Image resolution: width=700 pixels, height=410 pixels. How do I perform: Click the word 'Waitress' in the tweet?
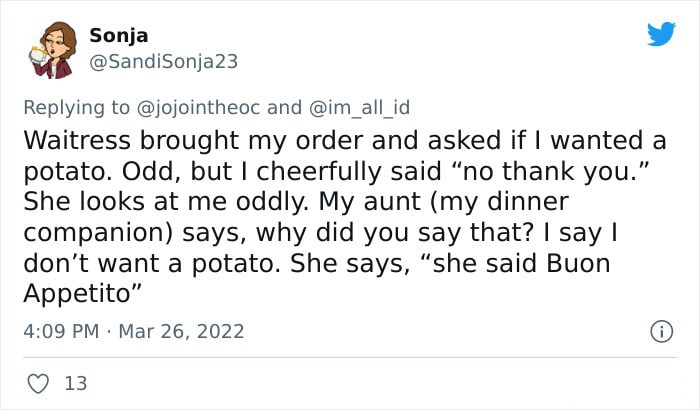click(77, 140)
